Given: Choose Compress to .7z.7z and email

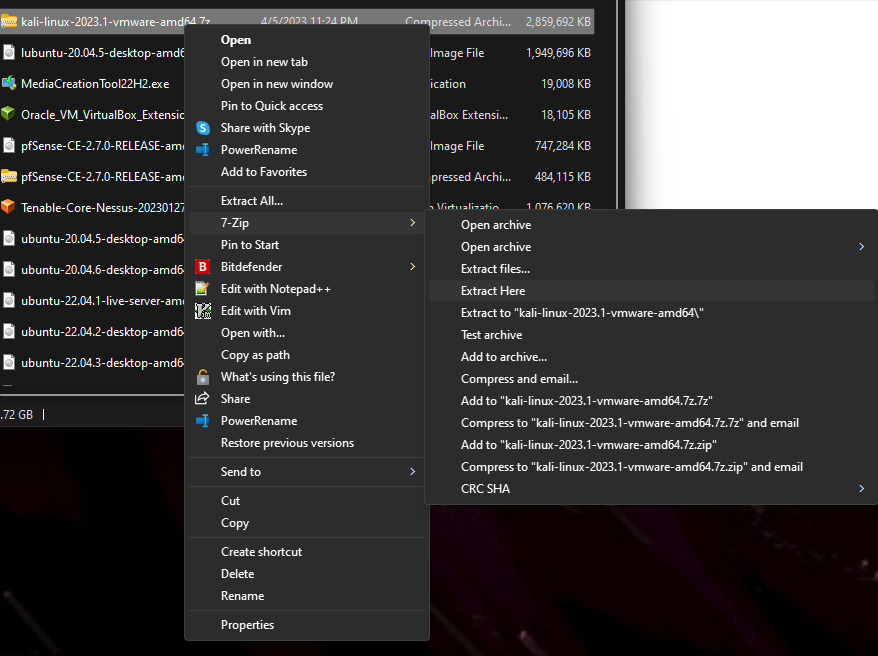Looking at the screenshot, I should coord(630,423).
